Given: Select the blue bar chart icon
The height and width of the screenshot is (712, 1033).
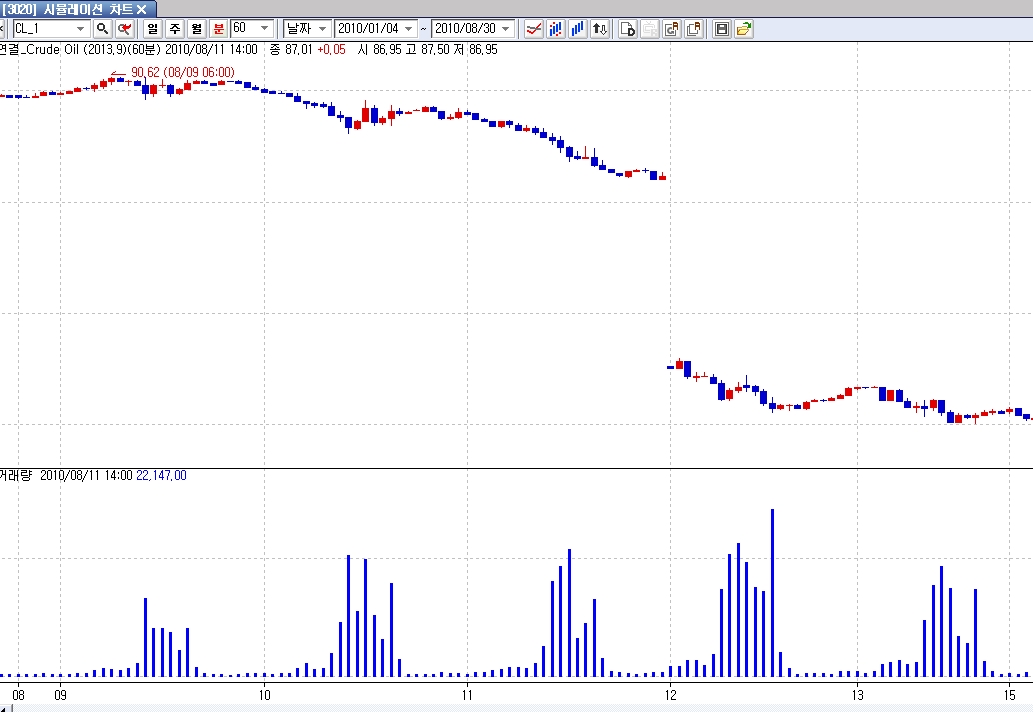Looking at the screenshot, I should click(x=578, y=29).
